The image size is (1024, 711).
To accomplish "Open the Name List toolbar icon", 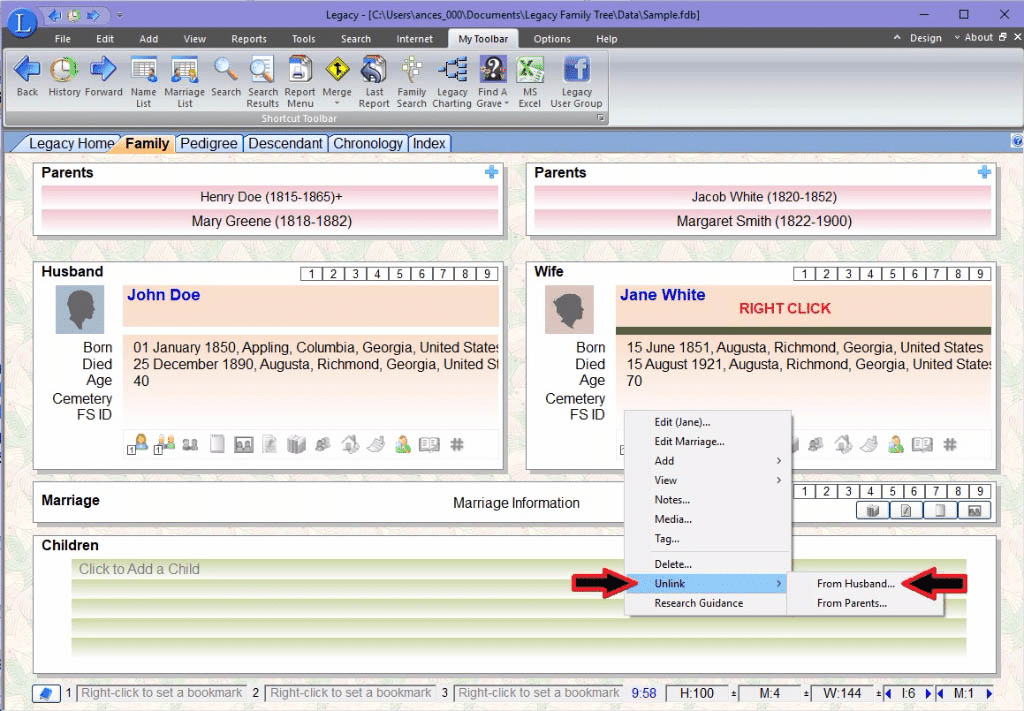I will (x=144, y=69).
